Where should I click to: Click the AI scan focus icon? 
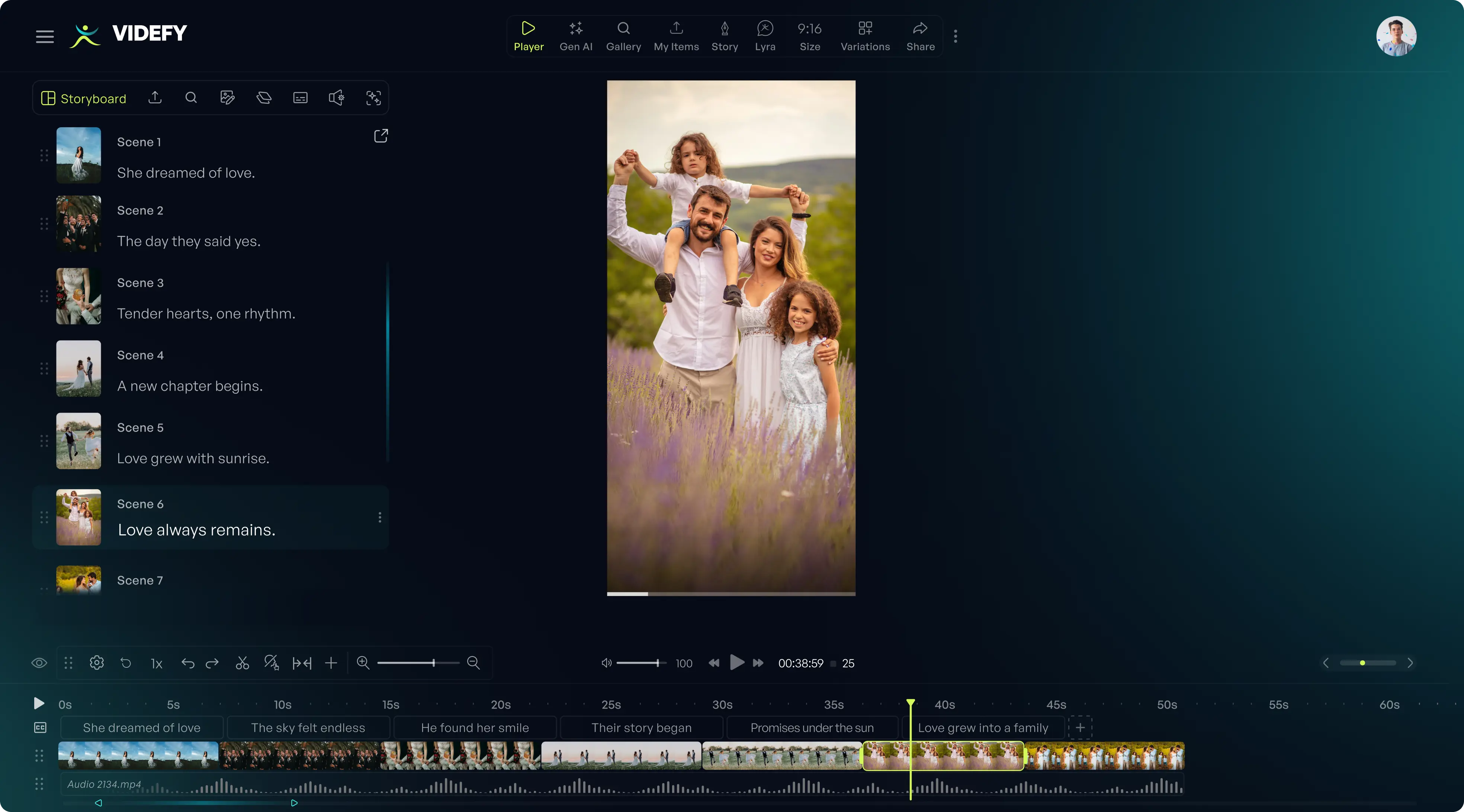373,98
